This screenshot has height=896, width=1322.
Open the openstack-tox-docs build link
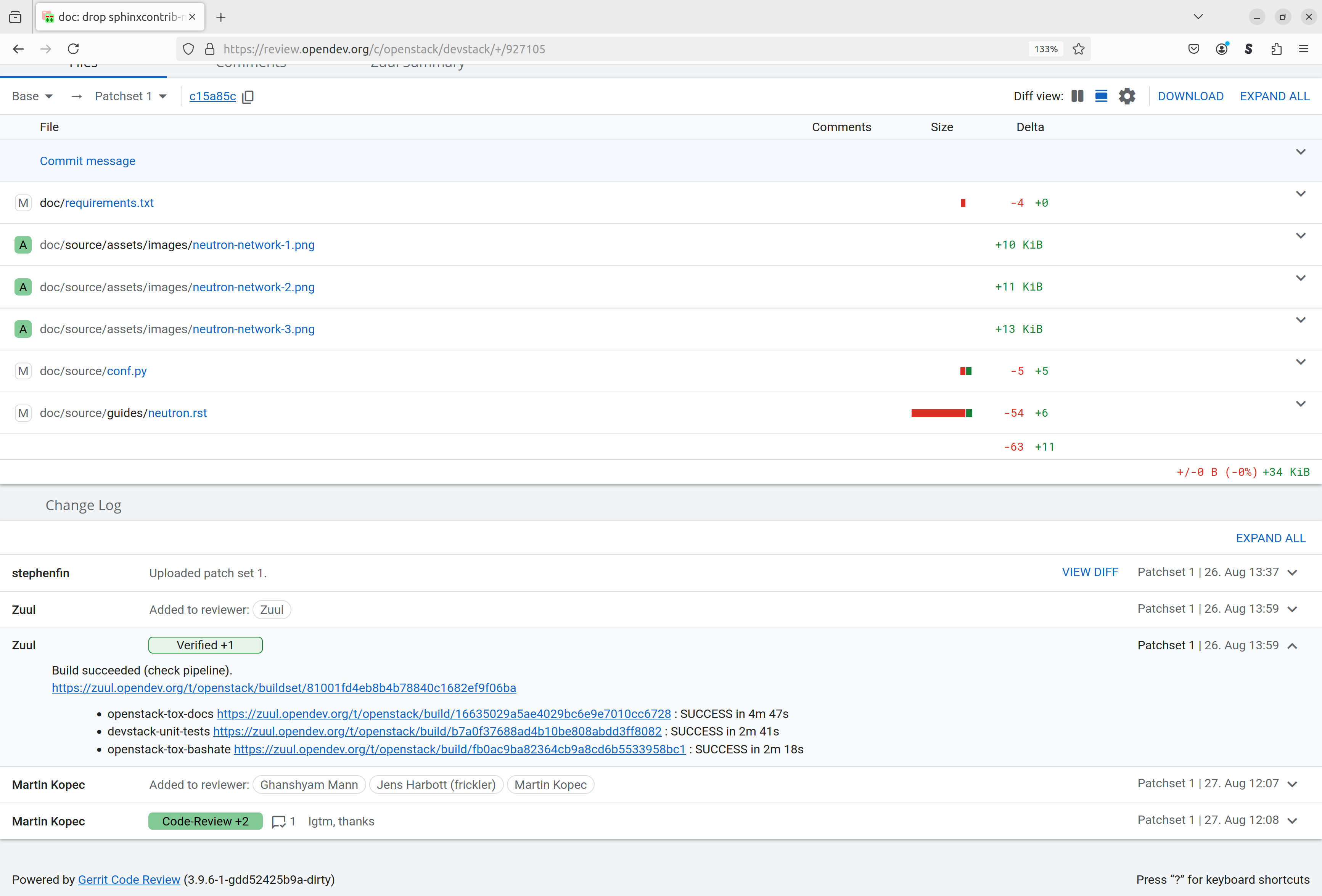pyautogui.click(x=443, y=713)
